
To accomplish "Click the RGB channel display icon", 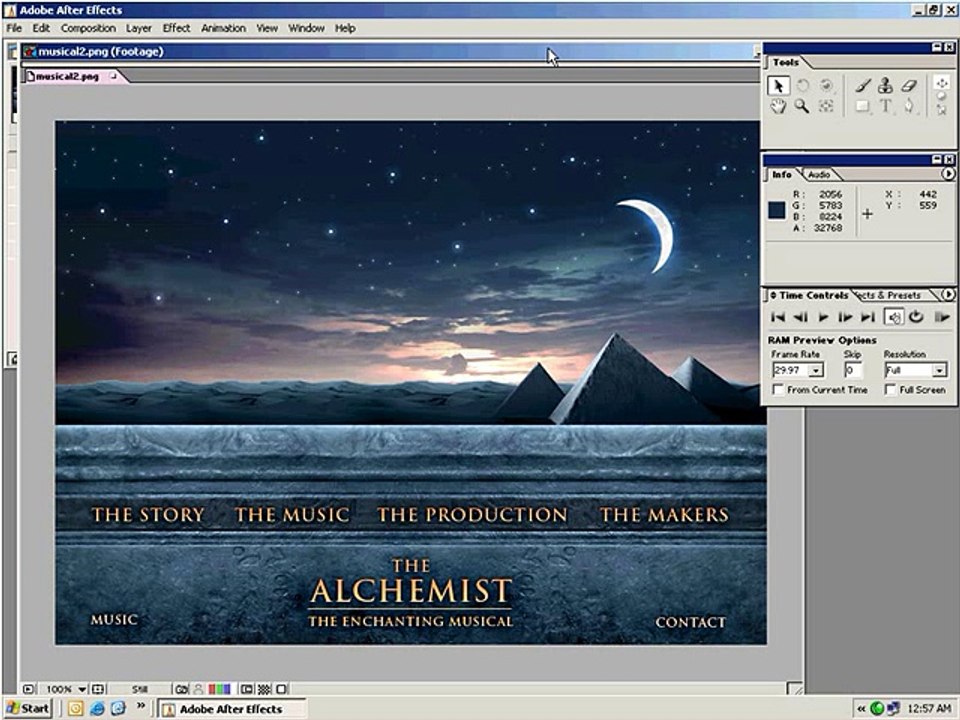I will (219, 689).
